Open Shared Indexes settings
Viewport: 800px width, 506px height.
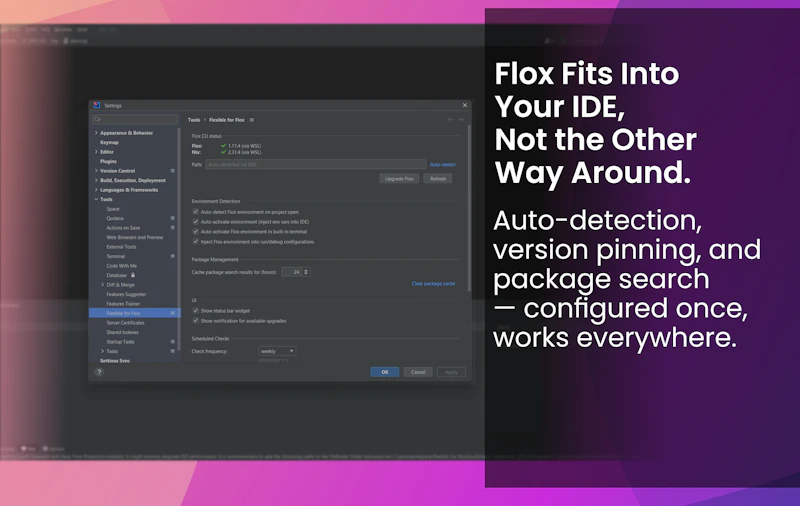click(122, 332)
